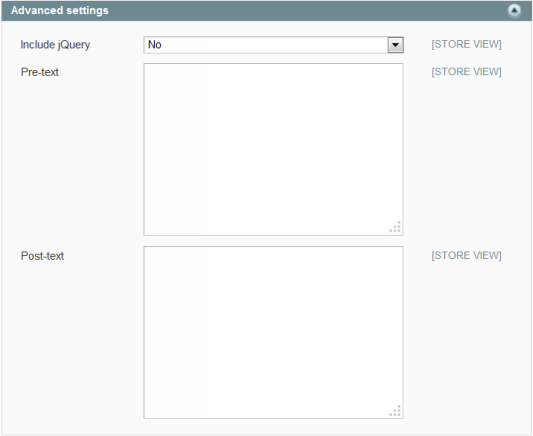The width and height of the screenshot is (533, 436).
Task: Place cursor in center of Pre-text box
Action: 273,149
